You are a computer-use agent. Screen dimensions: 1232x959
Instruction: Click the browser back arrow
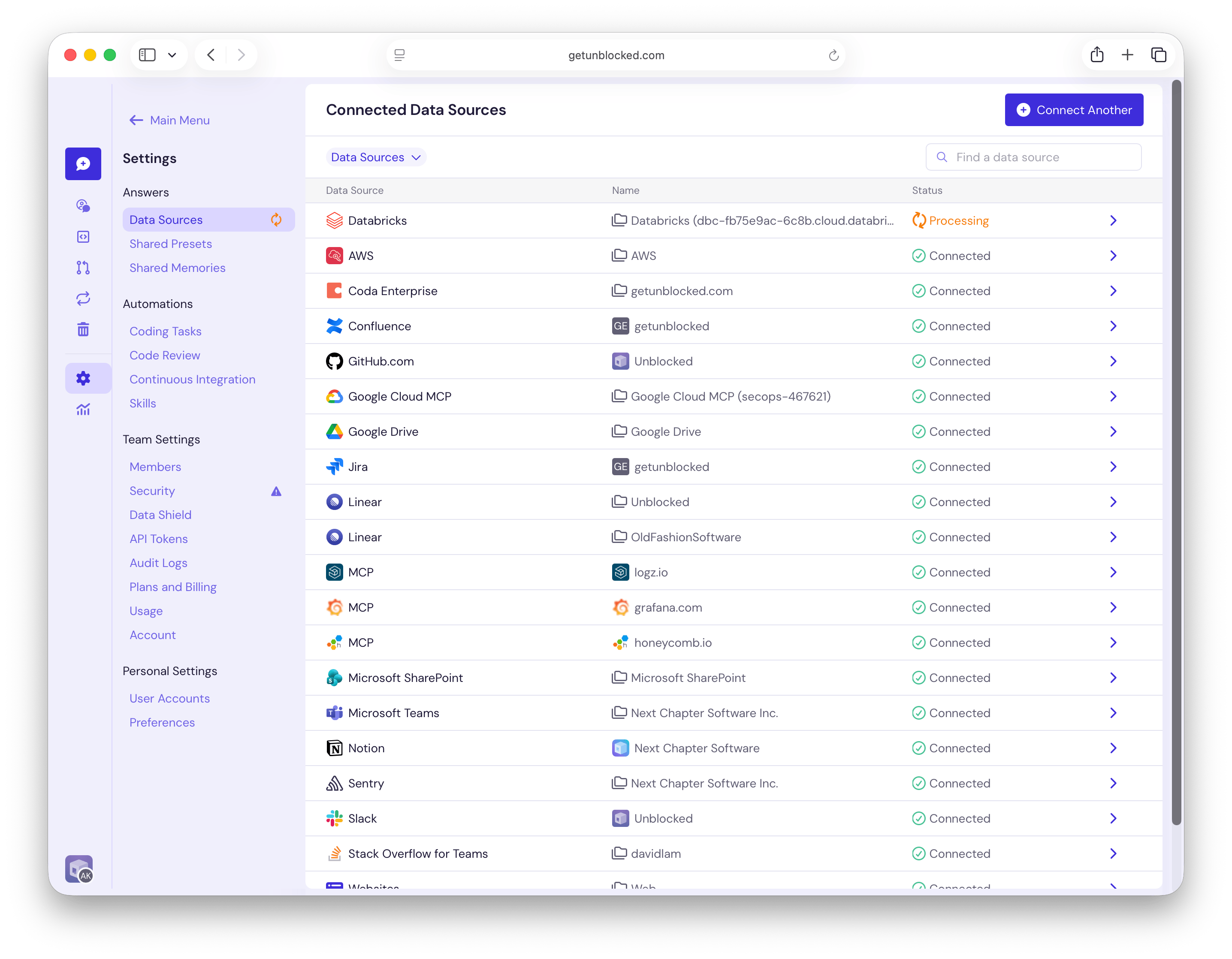pos(211,55)
